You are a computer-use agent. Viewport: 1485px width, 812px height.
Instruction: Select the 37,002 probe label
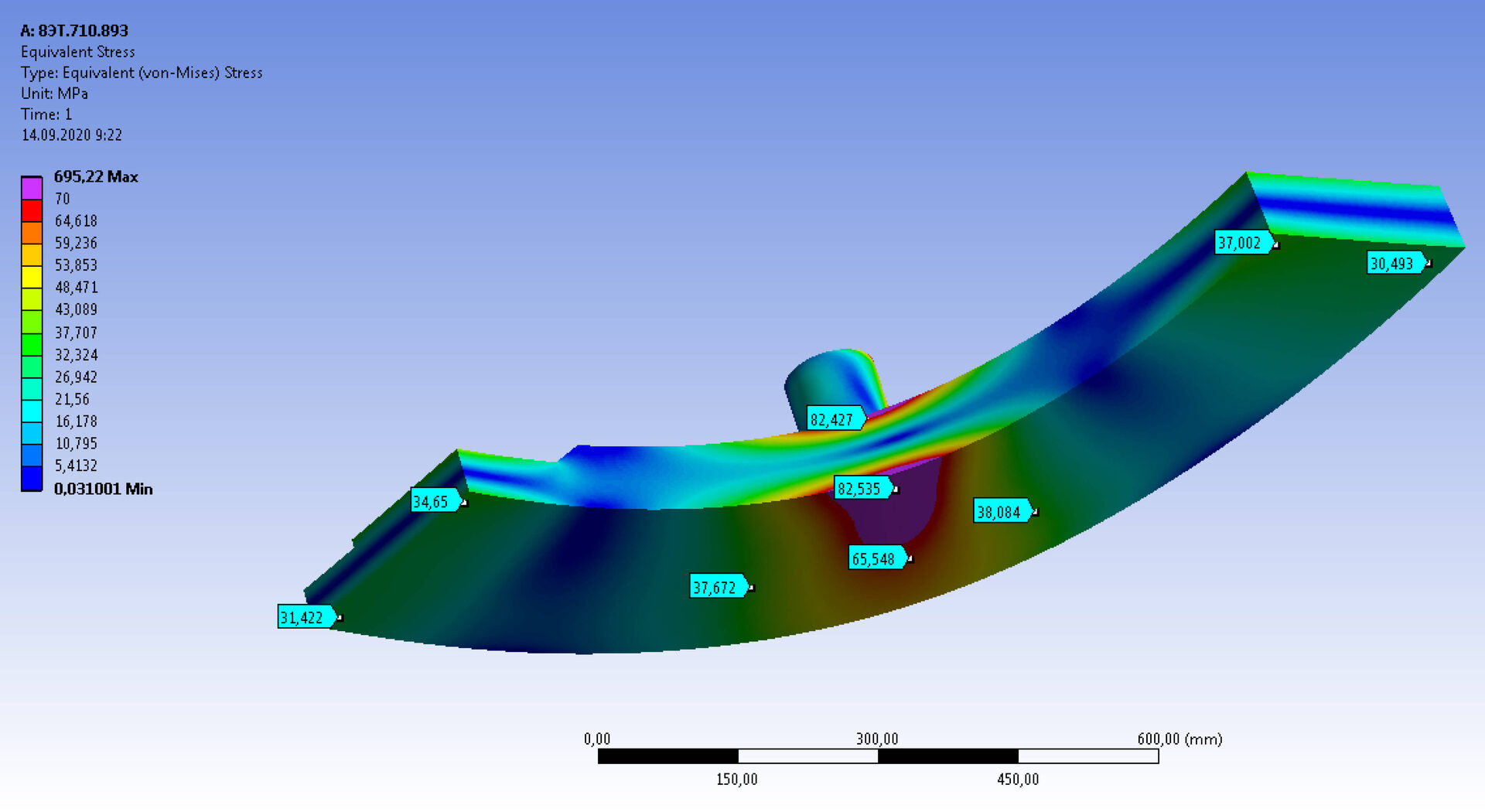pos(1245,243)
